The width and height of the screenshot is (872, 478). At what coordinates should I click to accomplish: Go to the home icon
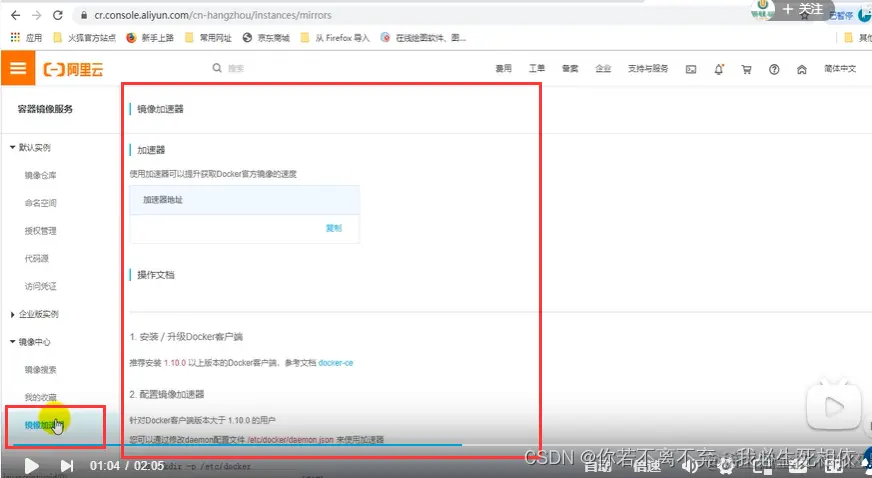tap(801, 69)
